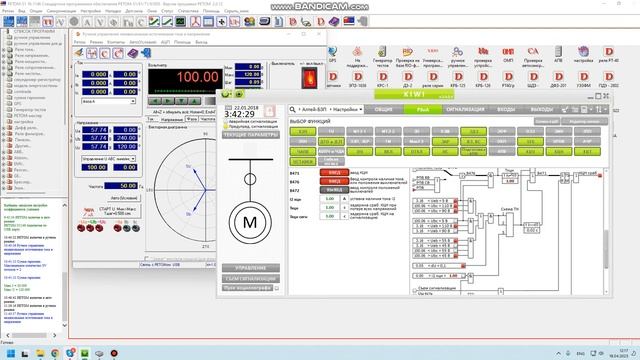This screenshot has height=360, width=640.
Task: Click the Авто (Условия) button
Action: (x=124, y=198)
